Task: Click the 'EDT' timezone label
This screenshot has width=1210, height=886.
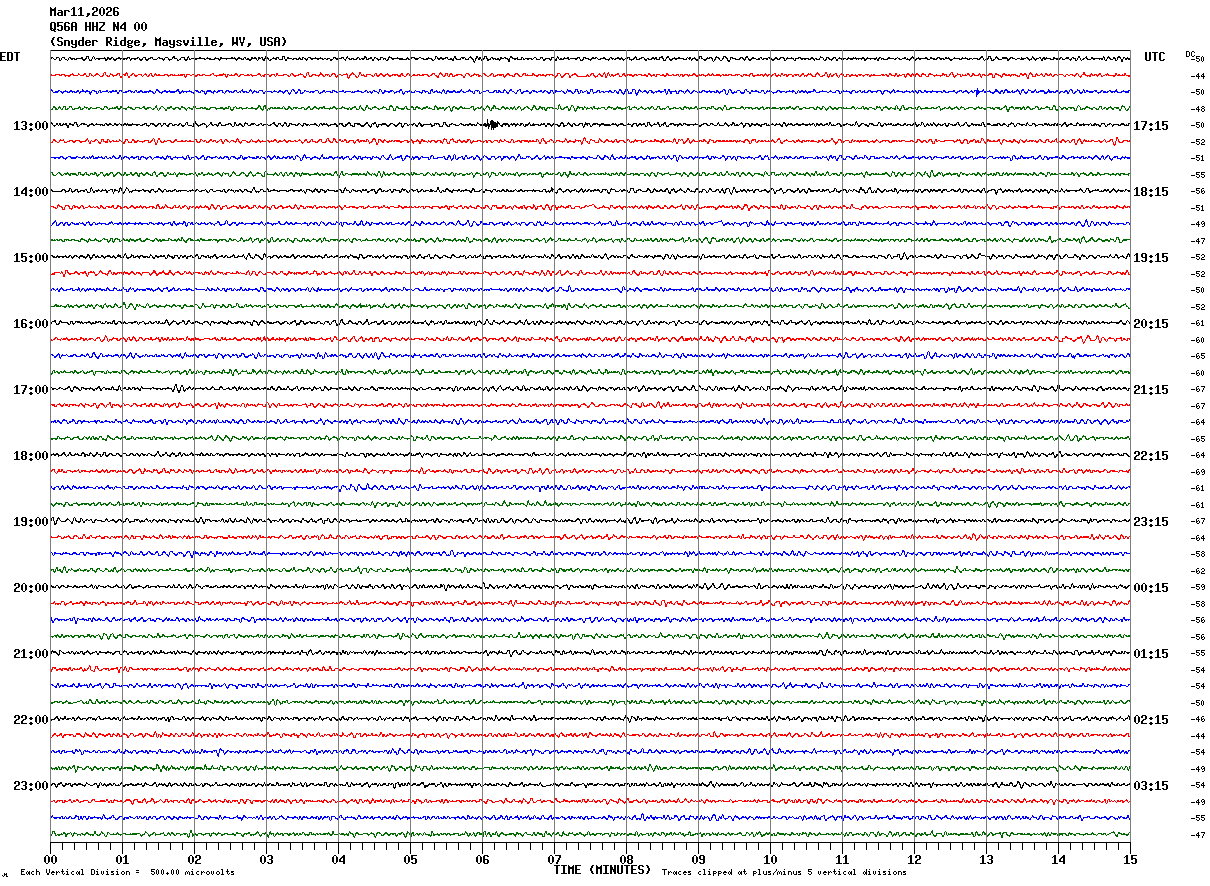Action: pyautogui.click(x=9, y=57)
